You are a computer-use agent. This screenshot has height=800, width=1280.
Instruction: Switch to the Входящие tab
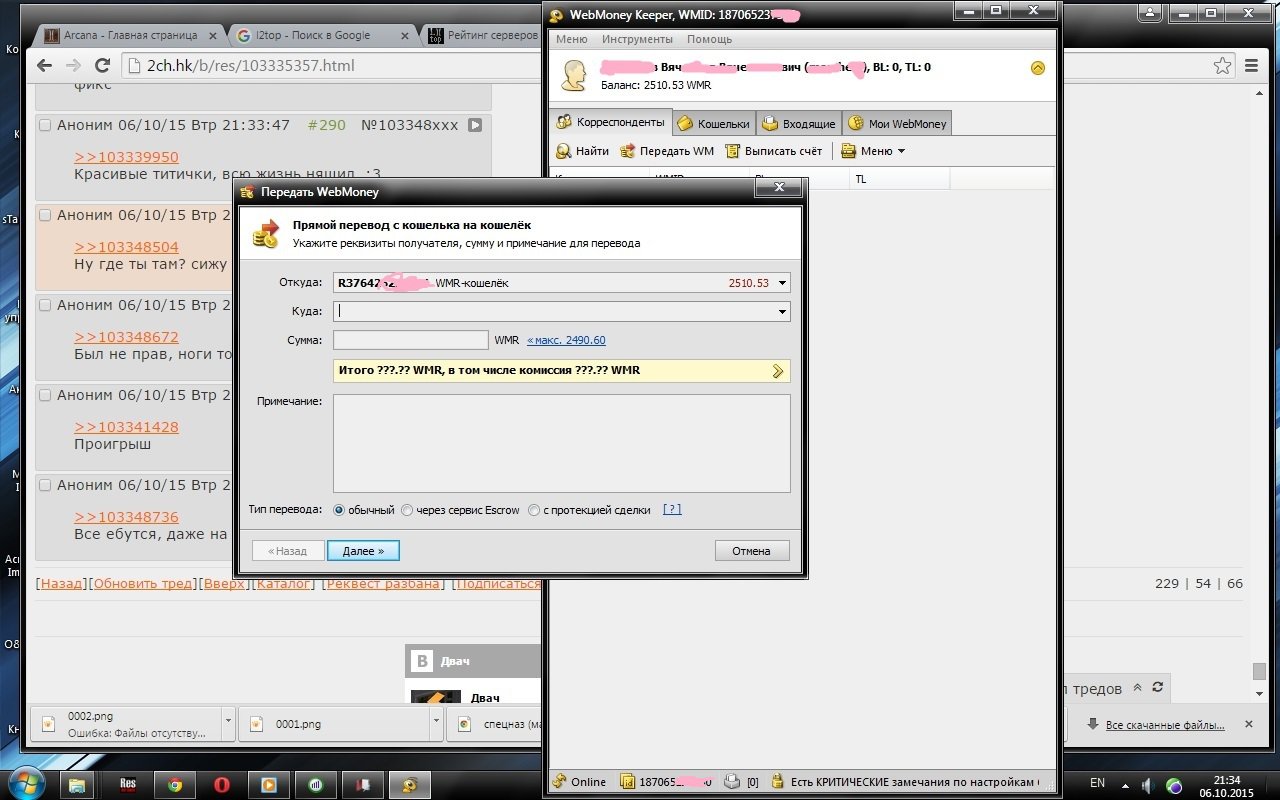(x=798, y=124)
